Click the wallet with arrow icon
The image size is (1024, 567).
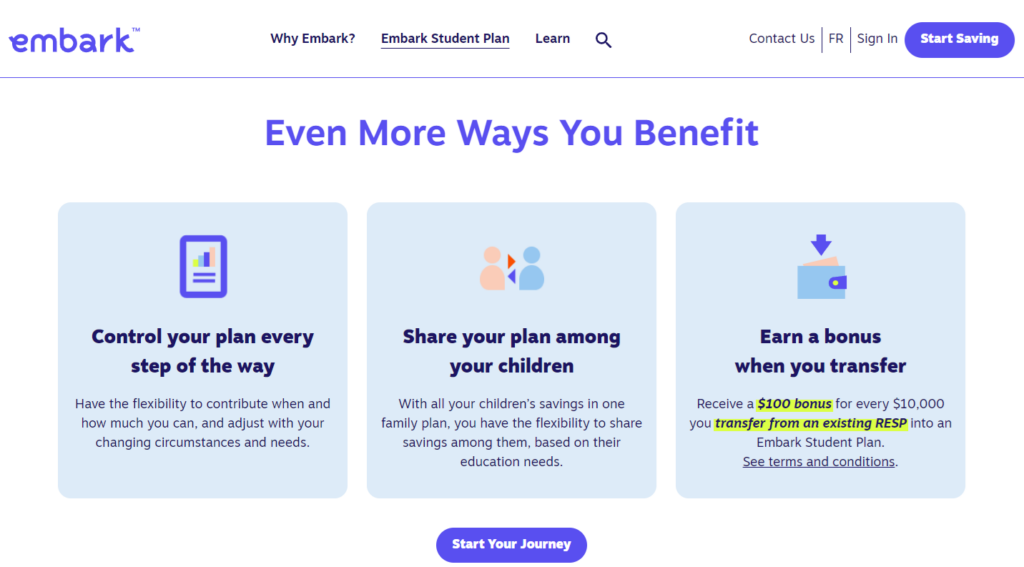[821, 267]
